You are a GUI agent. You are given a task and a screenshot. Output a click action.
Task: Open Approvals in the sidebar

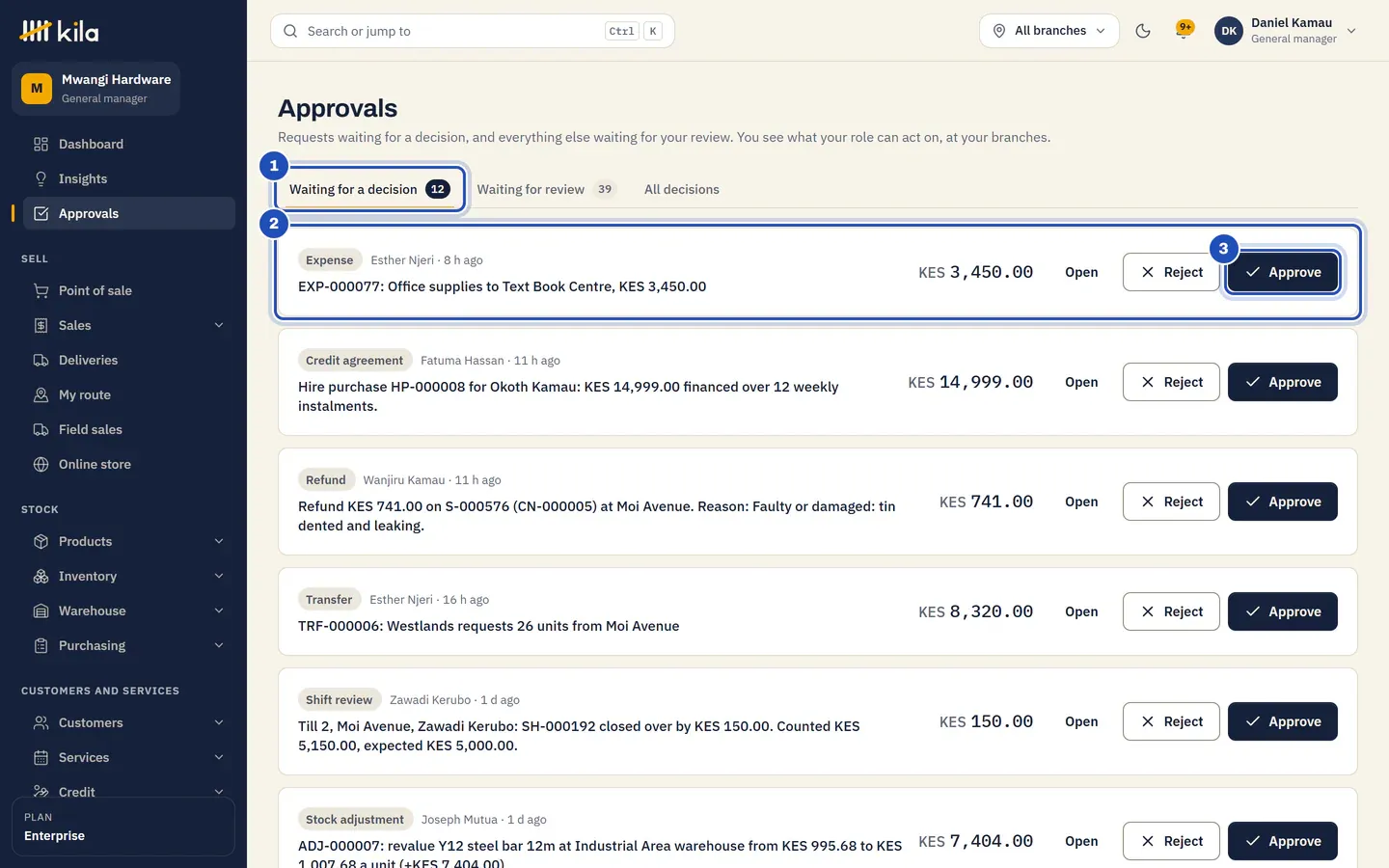click(x=129, y=213)
